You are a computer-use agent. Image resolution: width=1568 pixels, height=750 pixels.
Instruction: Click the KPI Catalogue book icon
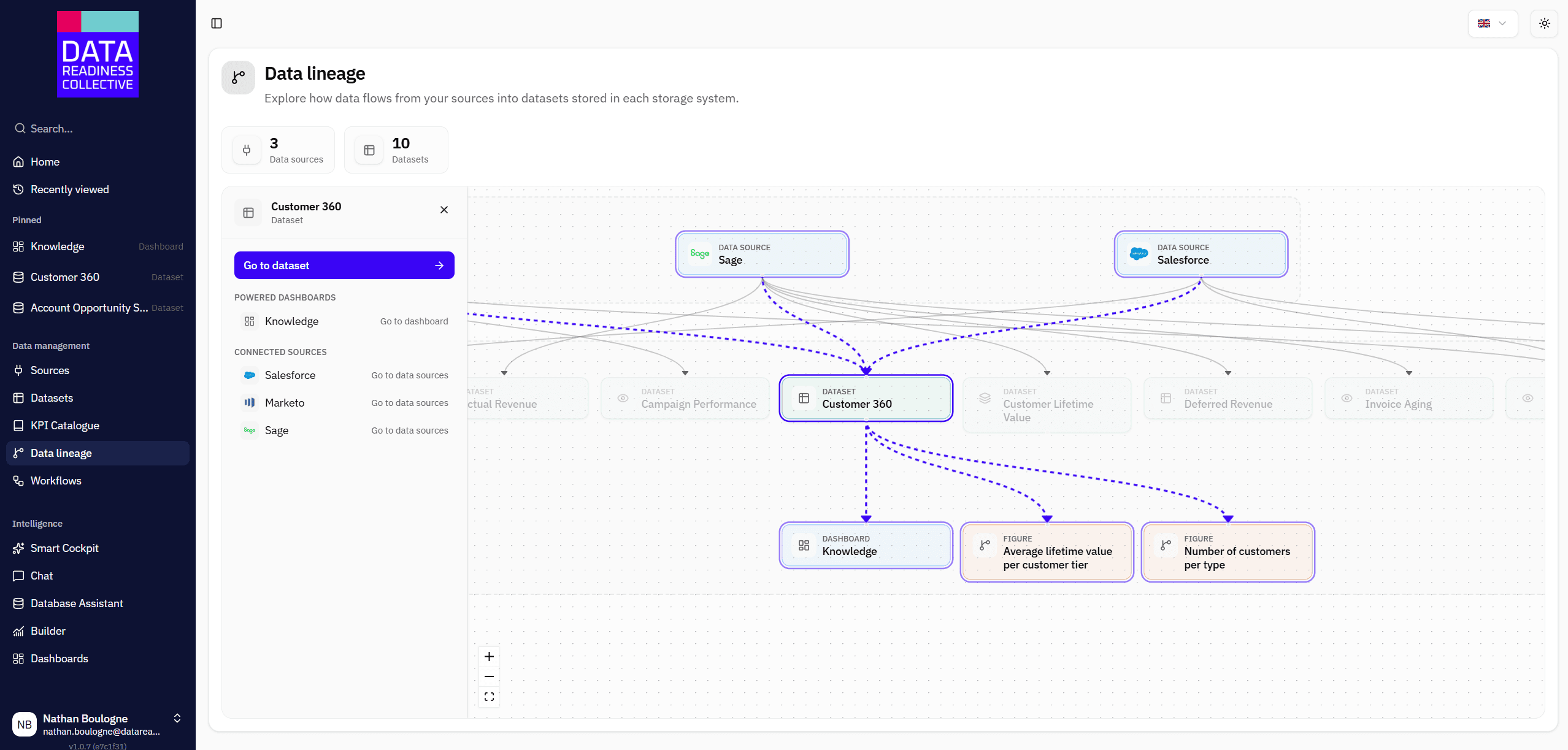(18, 426)
